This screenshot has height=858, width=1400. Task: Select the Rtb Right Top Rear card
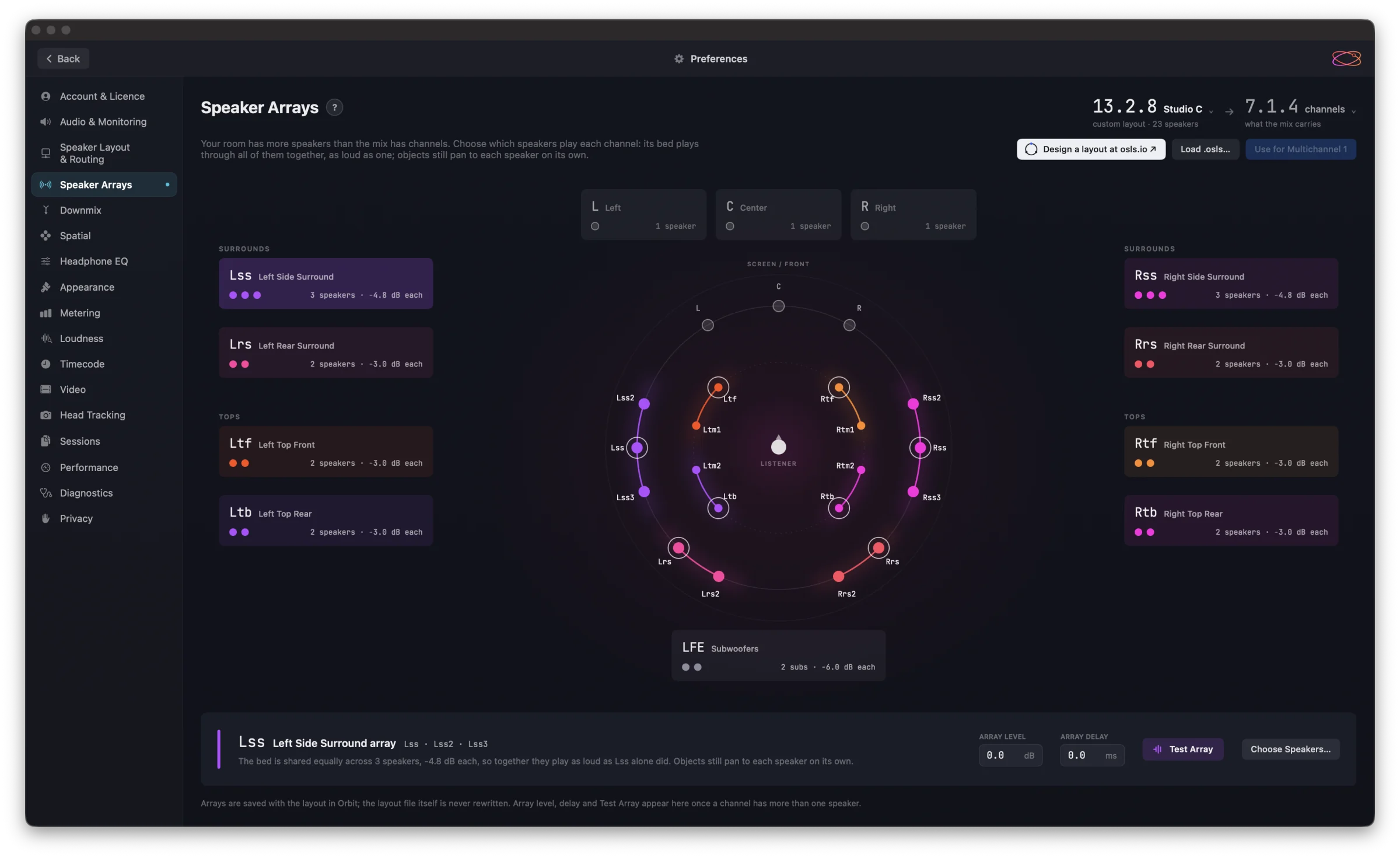pyautogui.click(x=1231, y=521)
